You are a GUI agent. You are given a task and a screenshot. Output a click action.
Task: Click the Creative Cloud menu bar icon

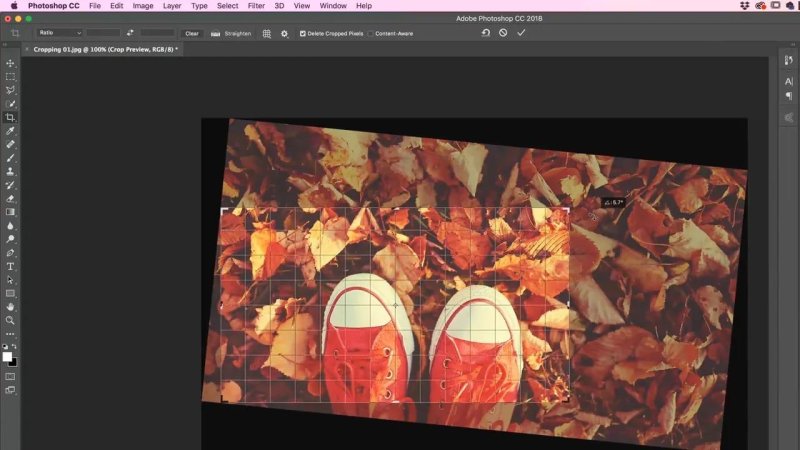[760, 6]
